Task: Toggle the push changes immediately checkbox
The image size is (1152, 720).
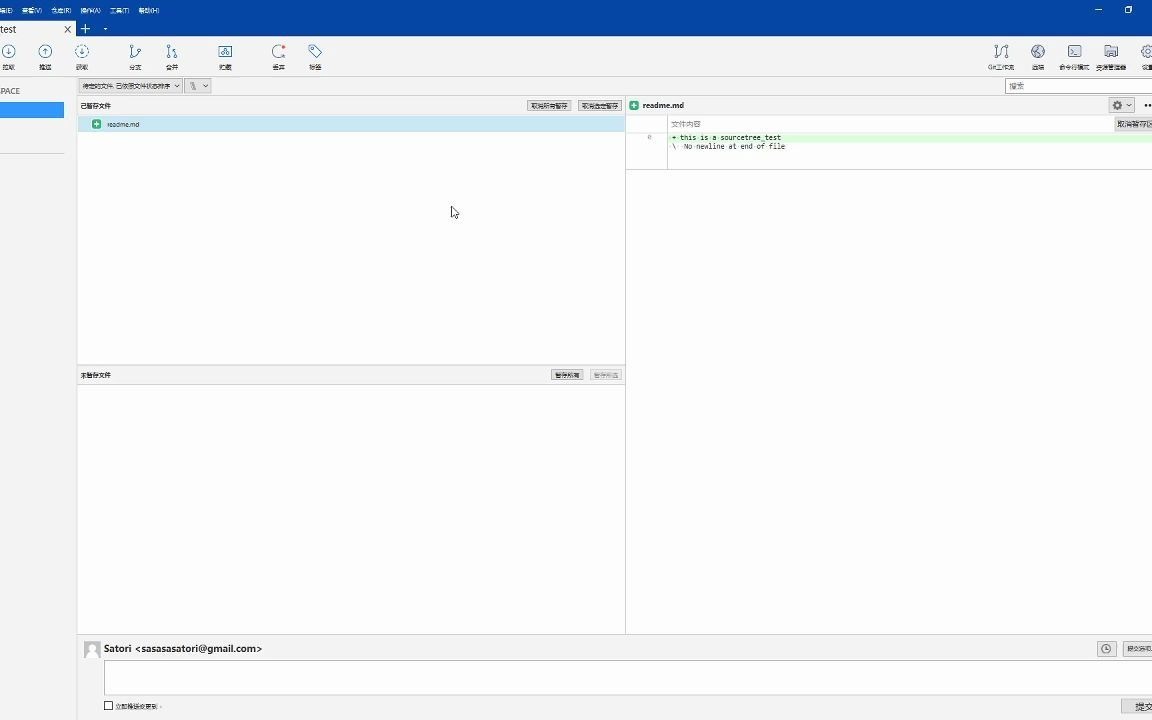Action: (108, 706)
